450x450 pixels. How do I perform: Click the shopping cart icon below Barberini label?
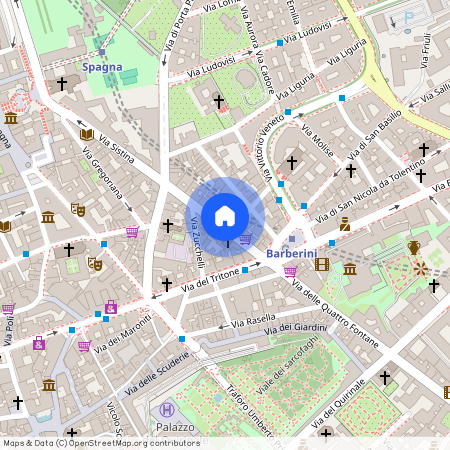[x=290, y=272]
